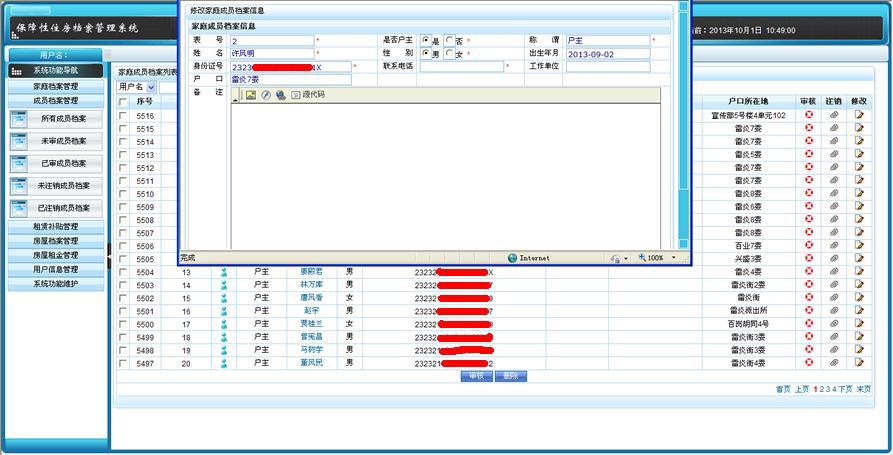Expand the 家庭档案管理 menu section
Screen dimensions: 893x455
[x=56, y=87]
